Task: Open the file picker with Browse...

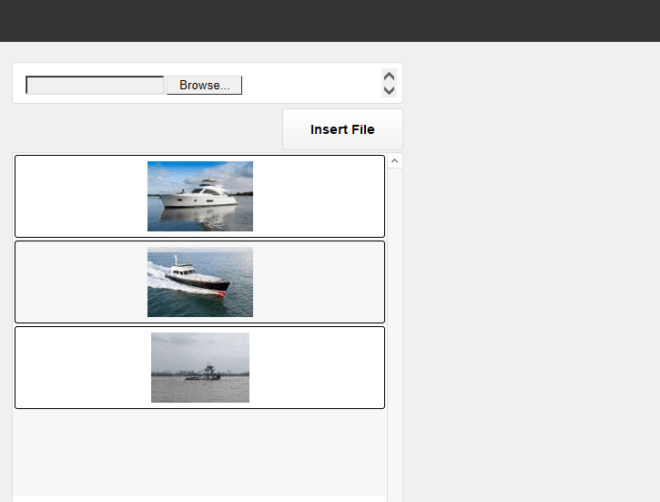Action: (204, 85)
